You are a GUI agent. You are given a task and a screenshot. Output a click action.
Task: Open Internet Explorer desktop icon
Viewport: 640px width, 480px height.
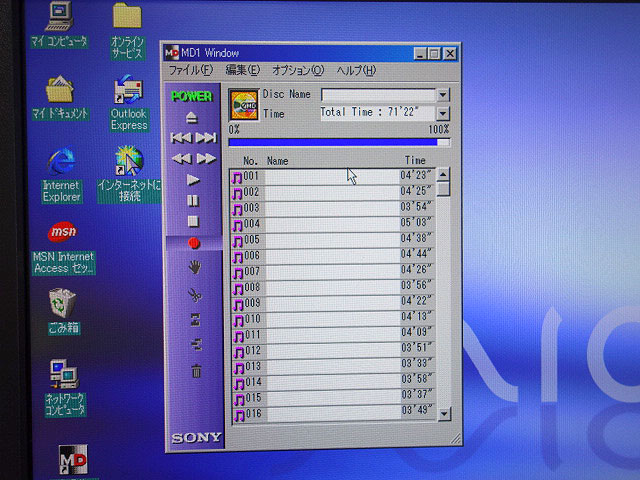[x=61, y=175]
